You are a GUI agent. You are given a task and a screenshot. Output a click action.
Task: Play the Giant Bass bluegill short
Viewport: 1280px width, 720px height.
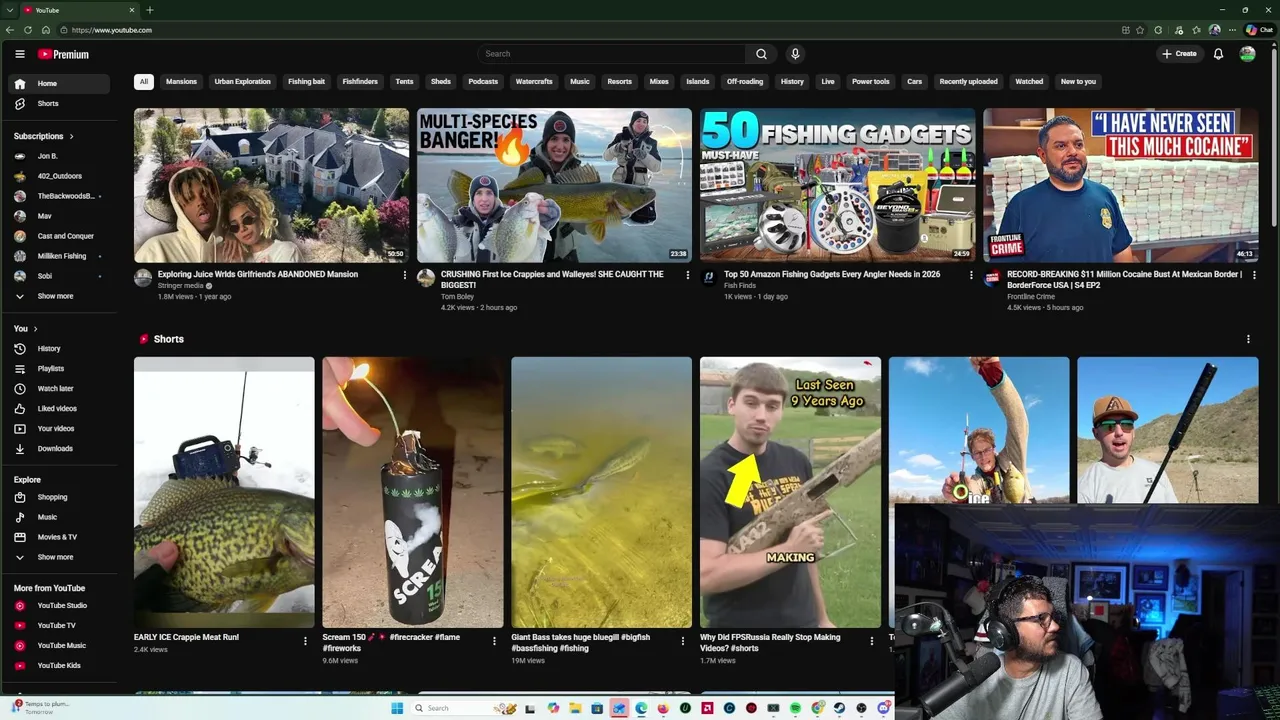click(x=601, y=492)
